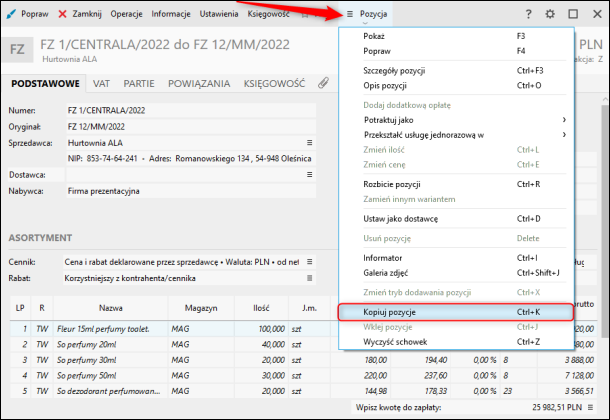
Task: Open the help question mark icon
Action: click(x=528, y=14)
